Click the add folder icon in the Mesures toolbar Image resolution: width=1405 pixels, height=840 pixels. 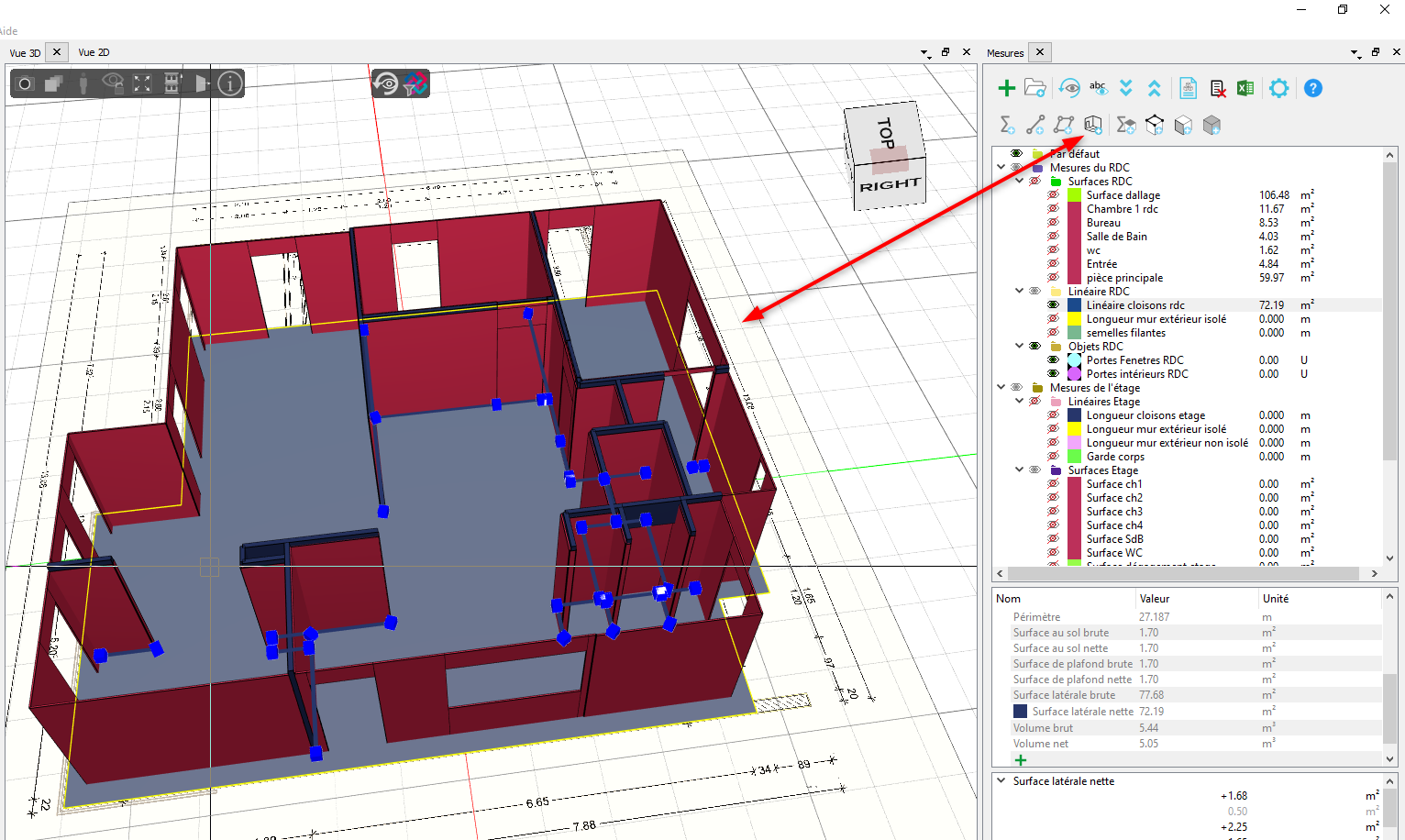[x=1035, y=88]
